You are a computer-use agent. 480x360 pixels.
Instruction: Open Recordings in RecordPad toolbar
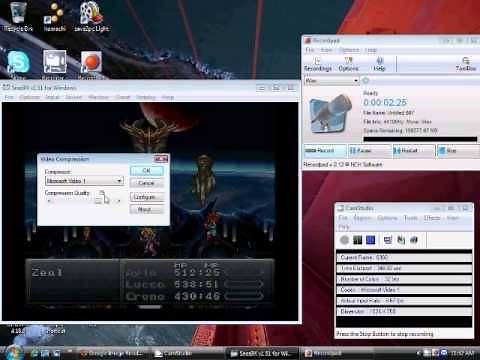[x=317, y=64]
